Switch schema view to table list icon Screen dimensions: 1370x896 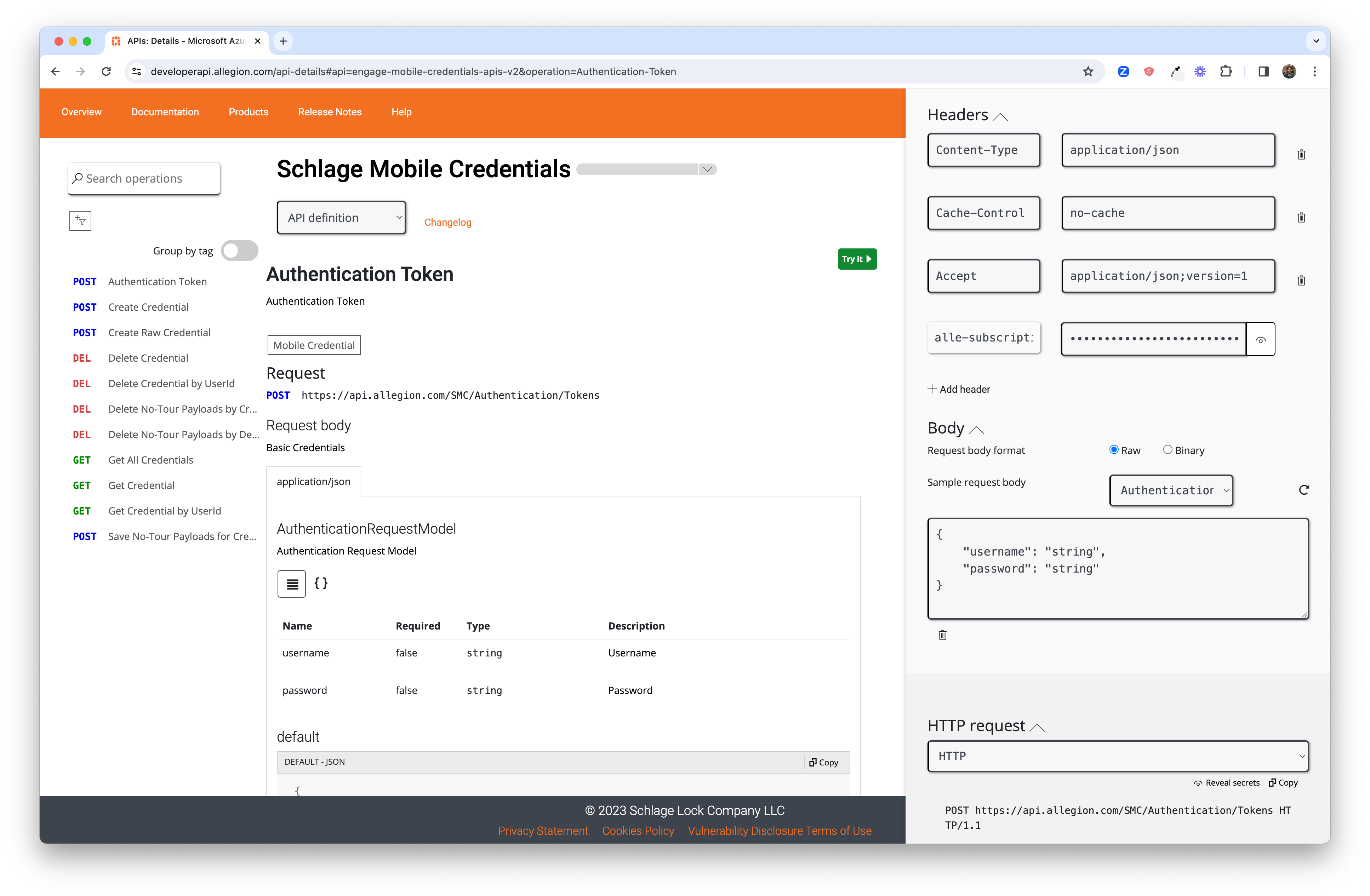(292, 584)
